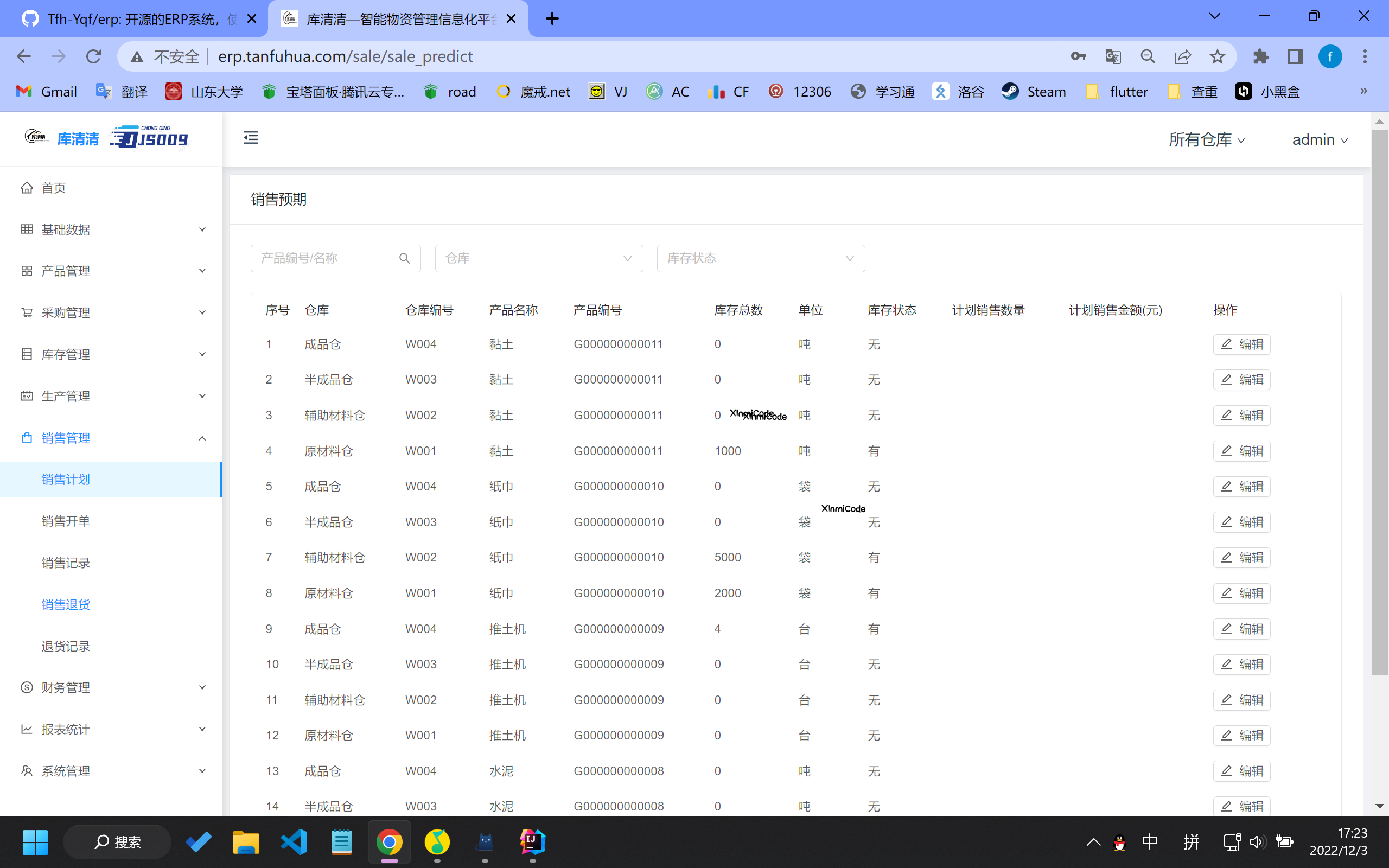Open 系统管理 via its user icon
1389x868 pixels.
point(27,770)
